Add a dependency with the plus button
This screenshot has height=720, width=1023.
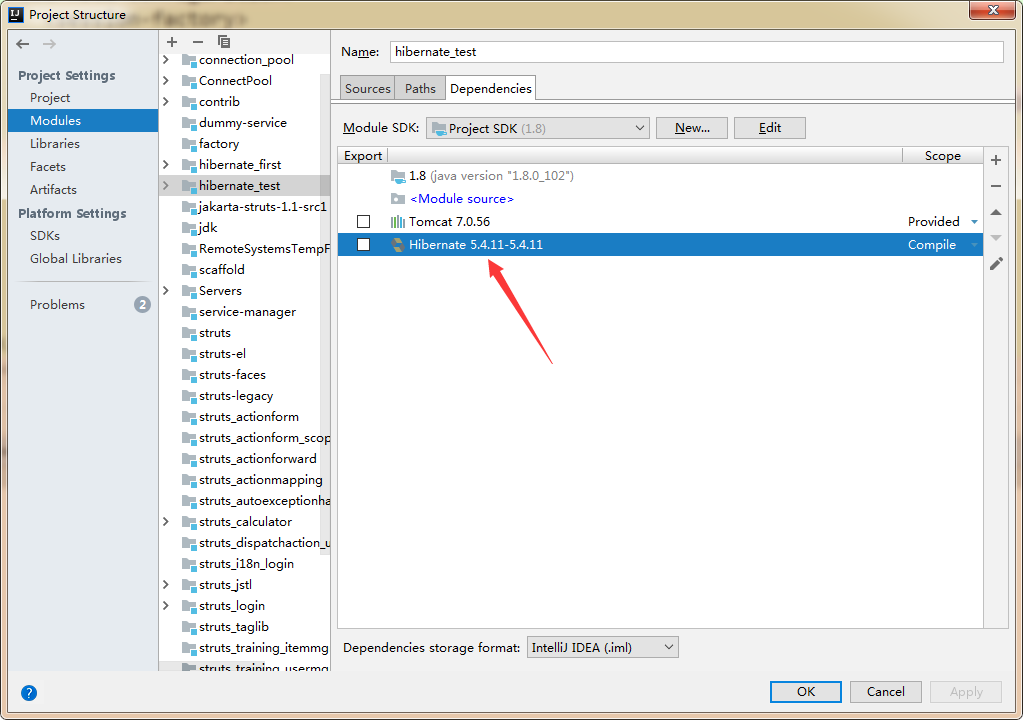pyautogui.click(x=996, y=160)
